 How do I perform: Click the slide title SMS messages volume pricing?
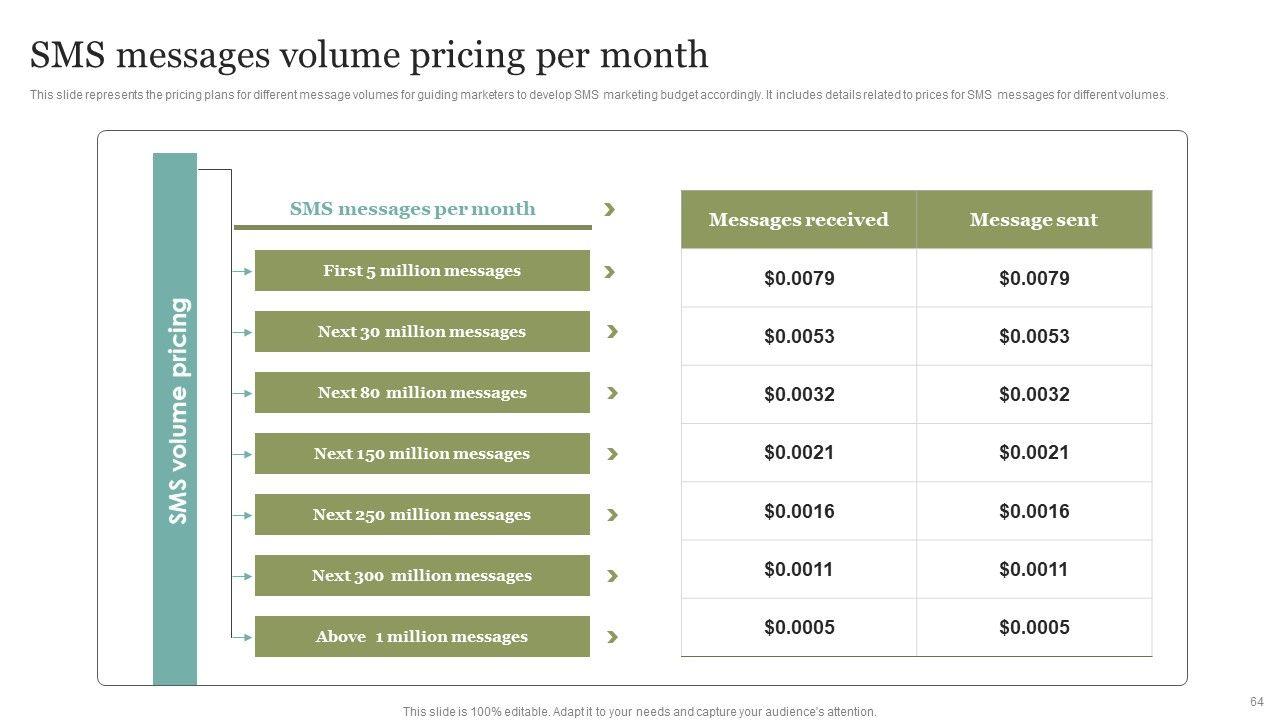pyautogui.click(x=369, y=55)
